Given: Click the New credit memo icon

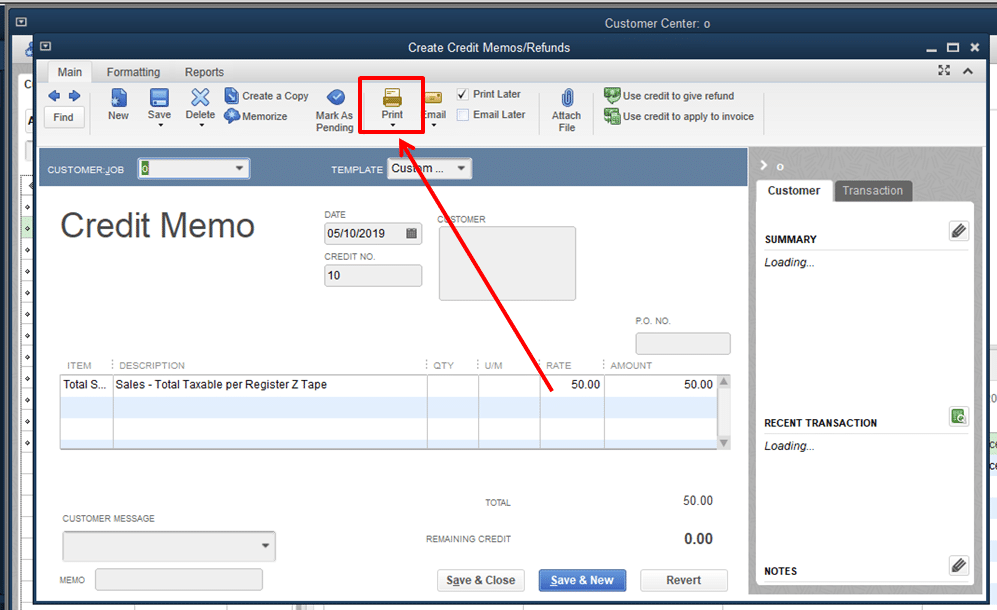Looking at the screenshot, I should pyautogui.click(x=117, y=105).
